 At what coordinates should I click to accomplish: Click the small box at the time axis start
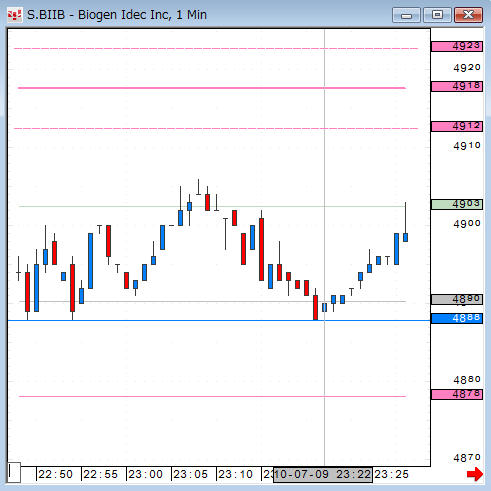point(14,472)
